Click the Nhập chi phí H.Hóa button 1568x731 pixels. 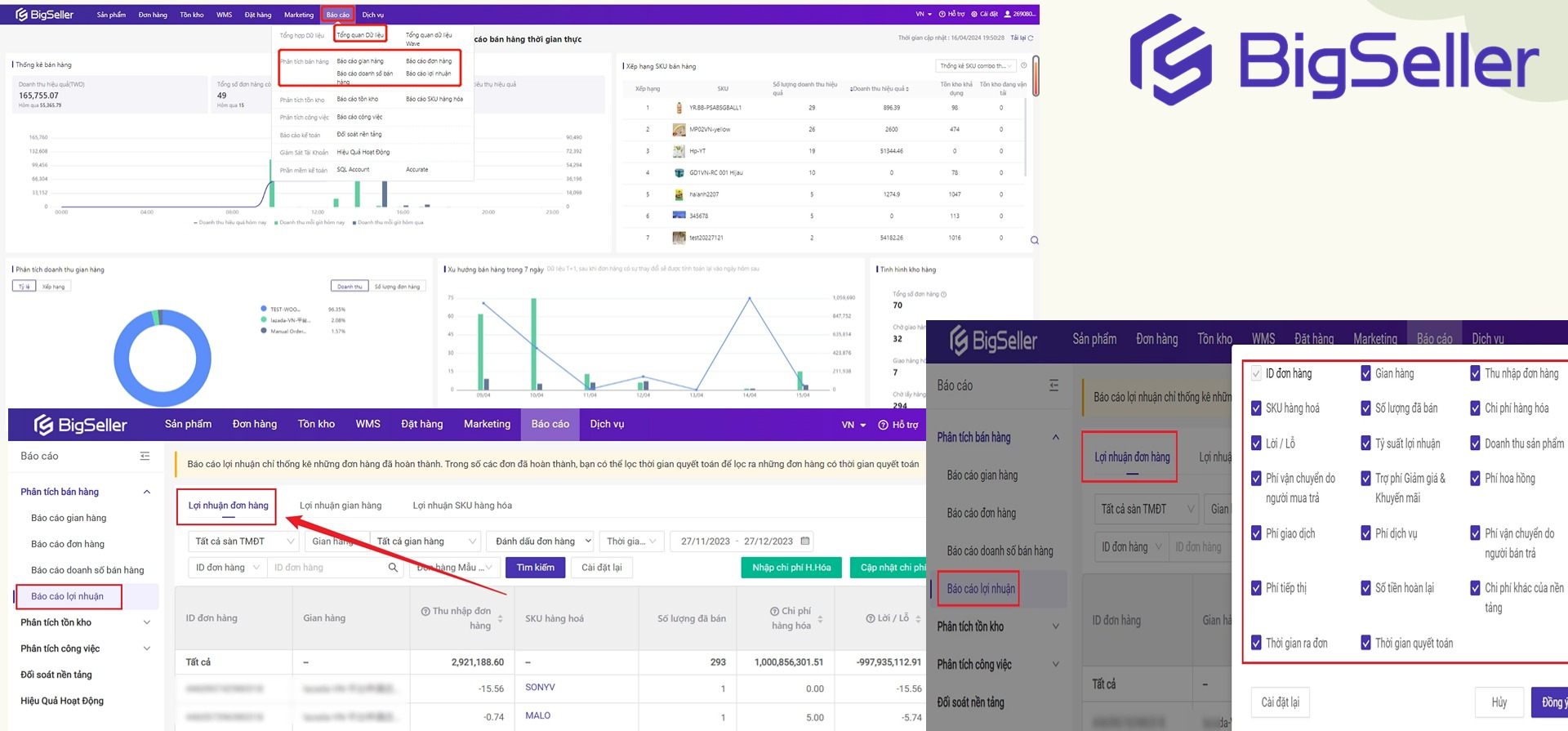point(791,568)
